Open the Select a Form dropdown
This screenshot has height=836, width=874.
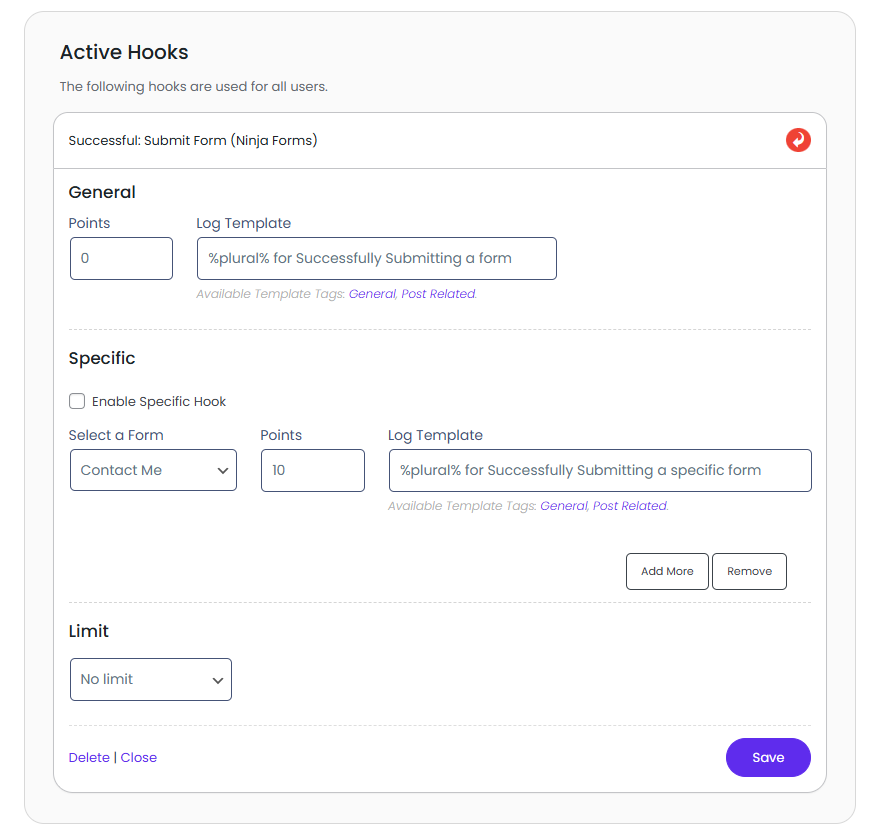(x=153, y=470)
